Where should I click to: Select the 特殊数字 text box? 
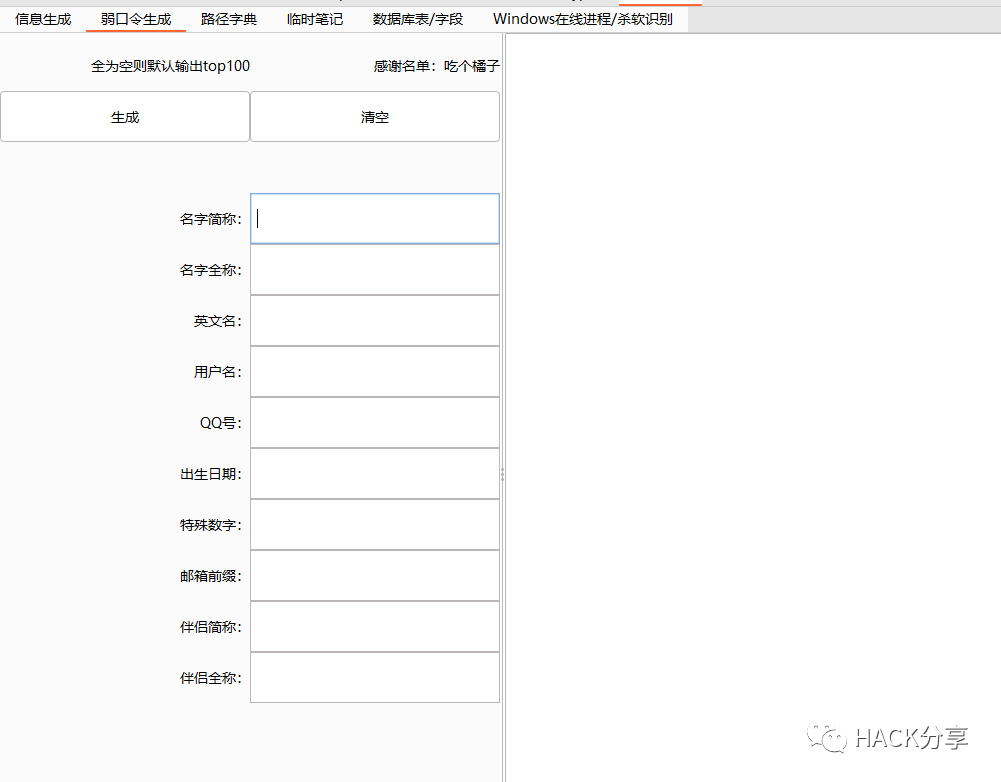pyautogui.click(x=375, y=525)
